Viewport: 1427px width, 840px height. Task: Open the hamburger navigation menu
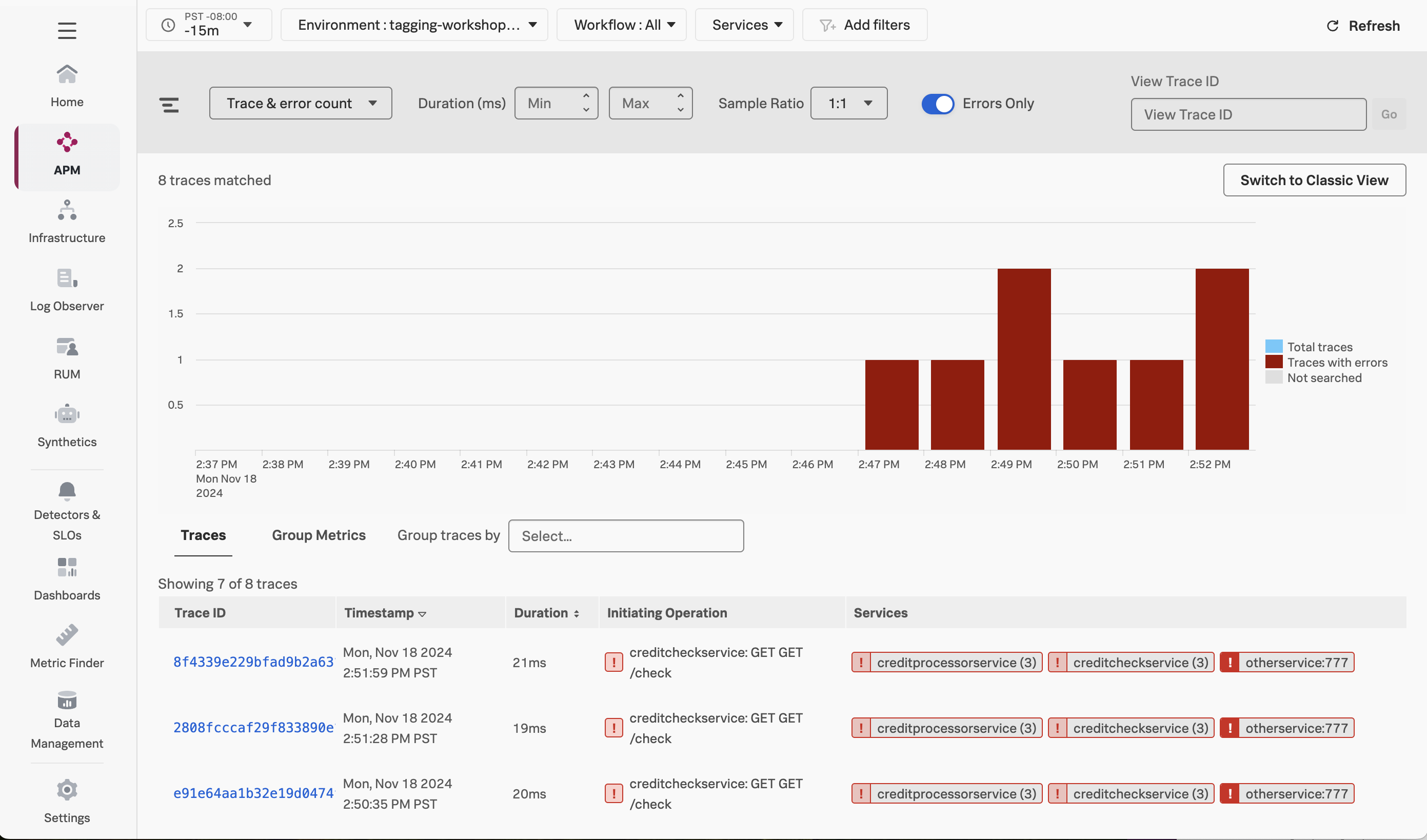67,31
